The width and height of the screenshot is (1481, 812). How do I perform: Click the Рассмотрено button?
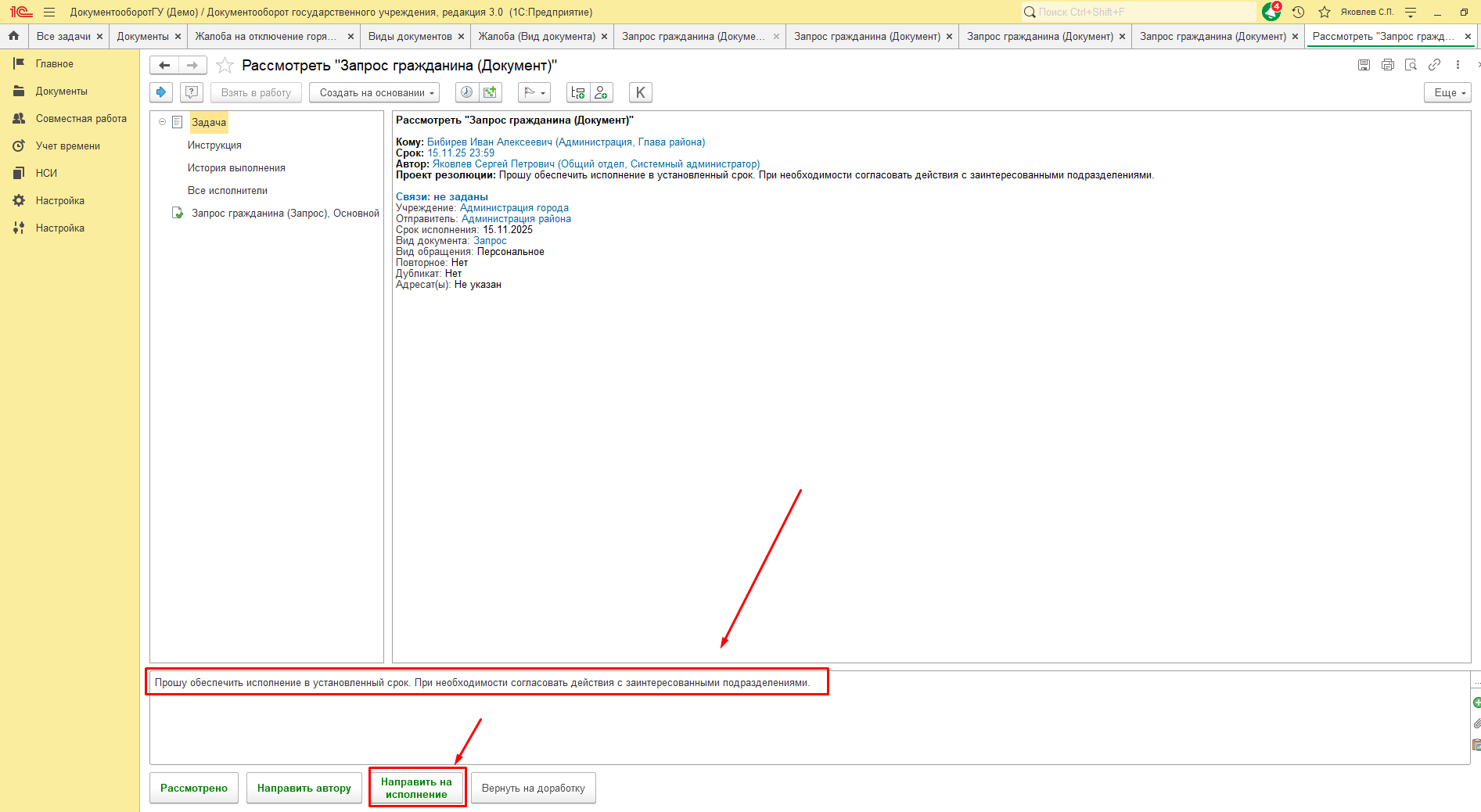(194, 788)
